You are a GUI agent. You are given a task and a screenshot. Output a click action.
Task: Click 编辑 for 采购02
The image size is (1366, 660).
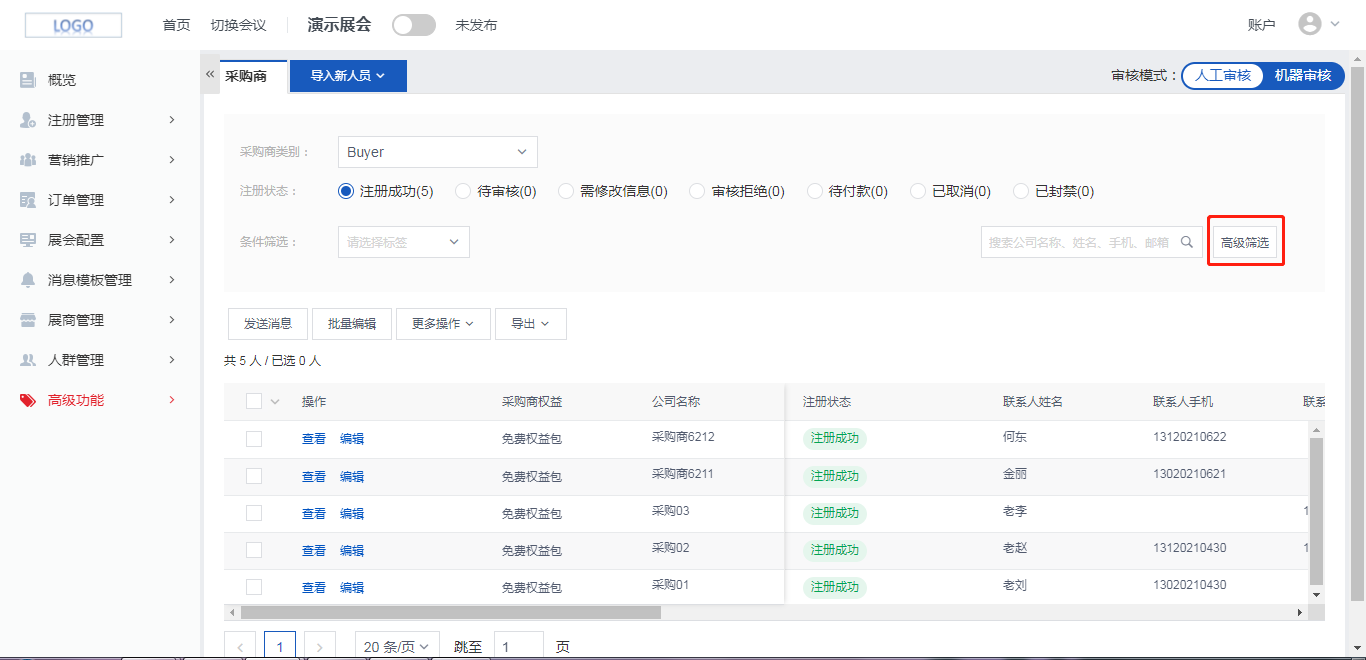click(x=352, y=550)
